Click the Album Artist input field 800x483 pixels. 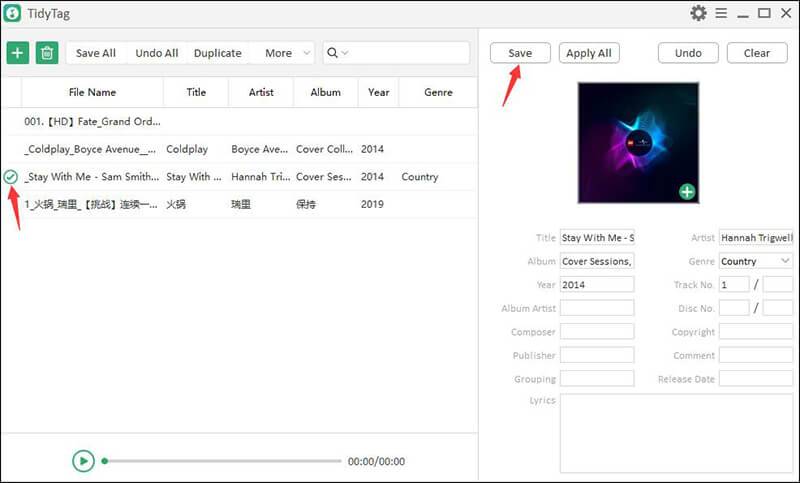[x=597, y=308]
